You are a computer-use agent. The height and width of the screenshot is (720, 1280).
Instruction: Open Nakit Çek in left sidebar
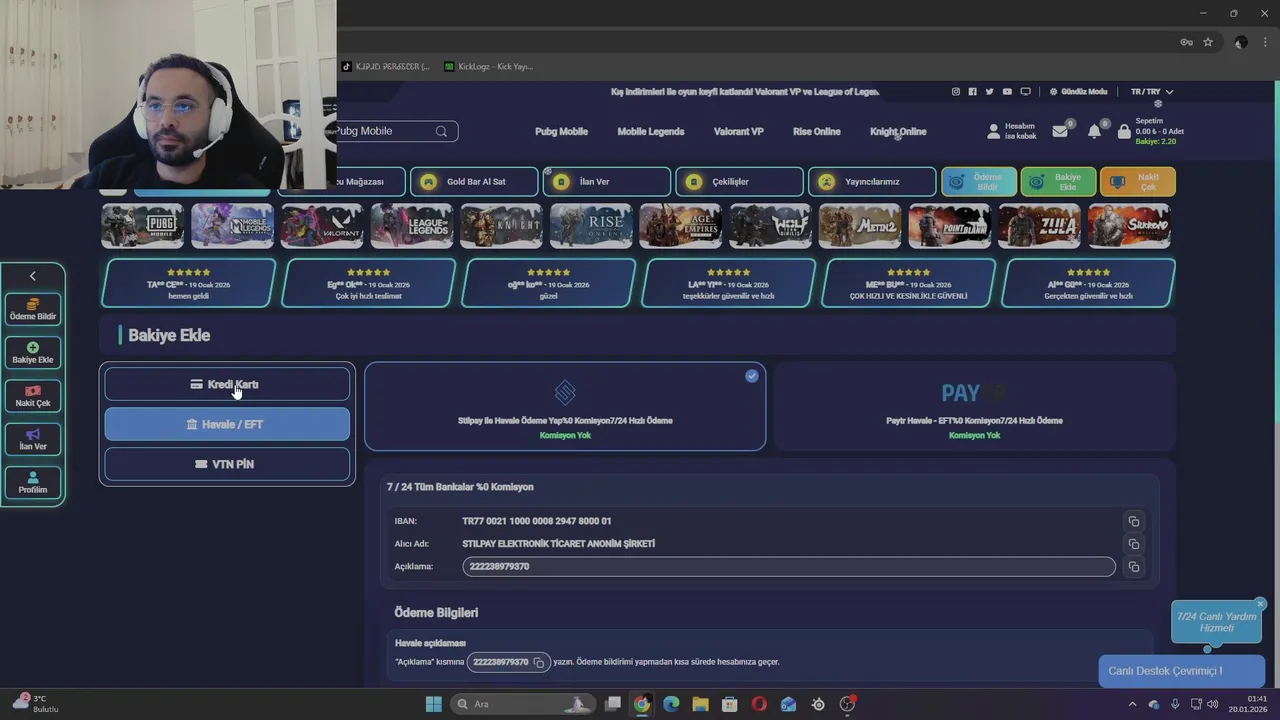(33, 396)
